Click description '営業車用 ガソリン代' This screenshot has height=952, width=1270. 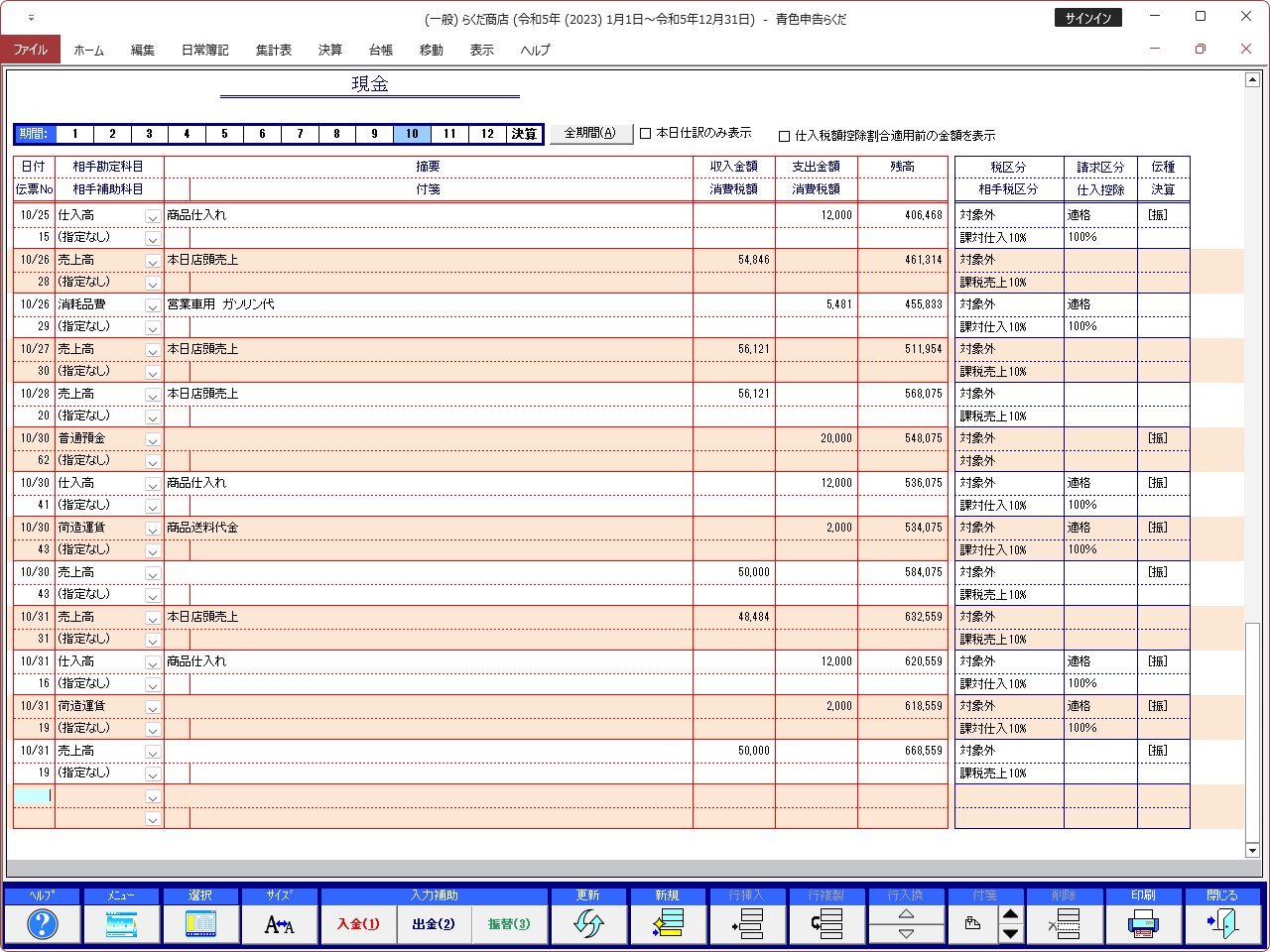[x=220, y=304]
